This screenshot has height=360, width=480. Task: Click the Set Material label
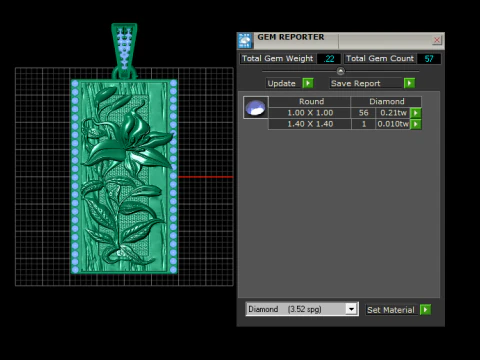[x=391, y=310]
